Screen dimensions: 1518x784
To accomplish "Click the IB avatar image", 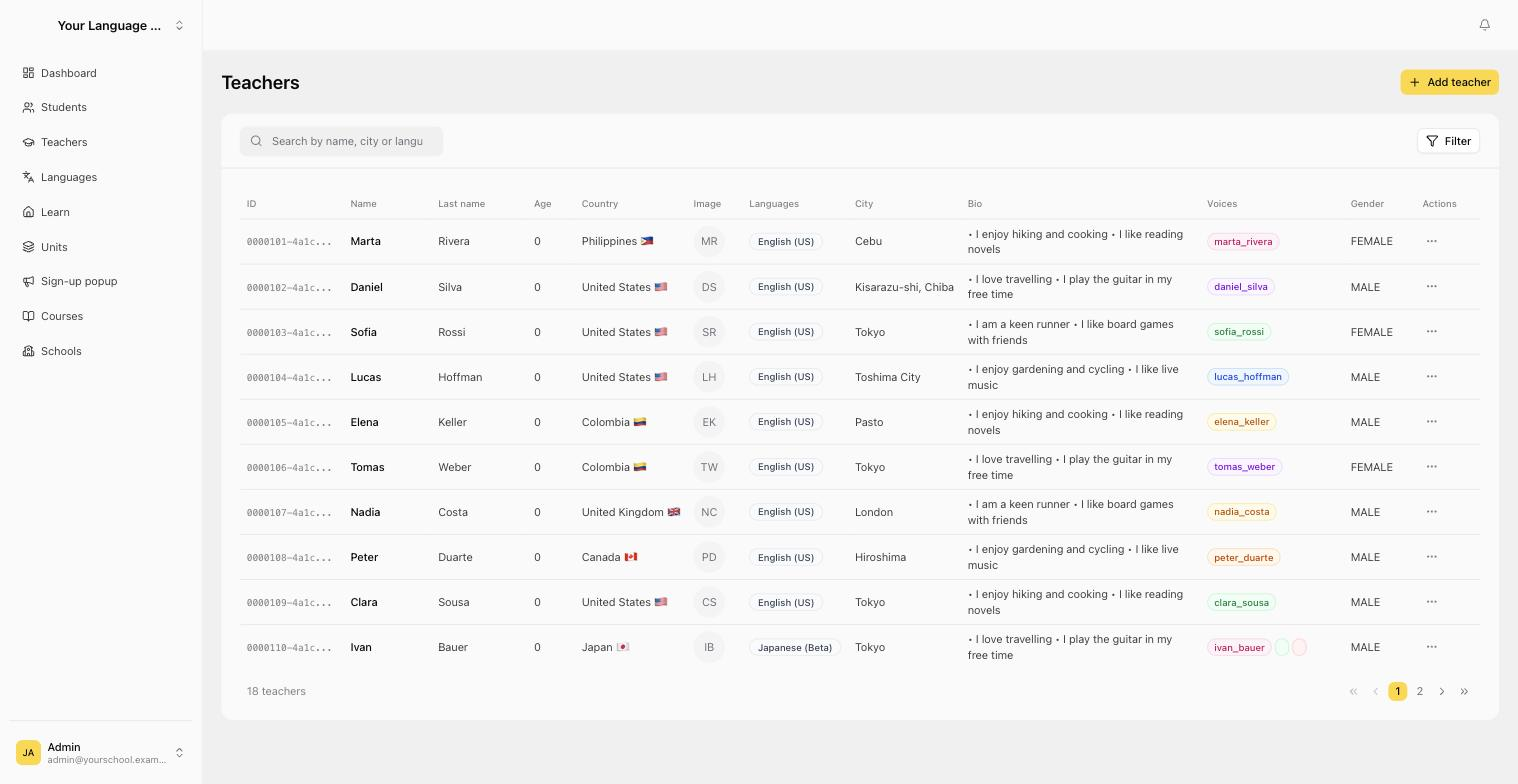I will [x=709, y=647].
